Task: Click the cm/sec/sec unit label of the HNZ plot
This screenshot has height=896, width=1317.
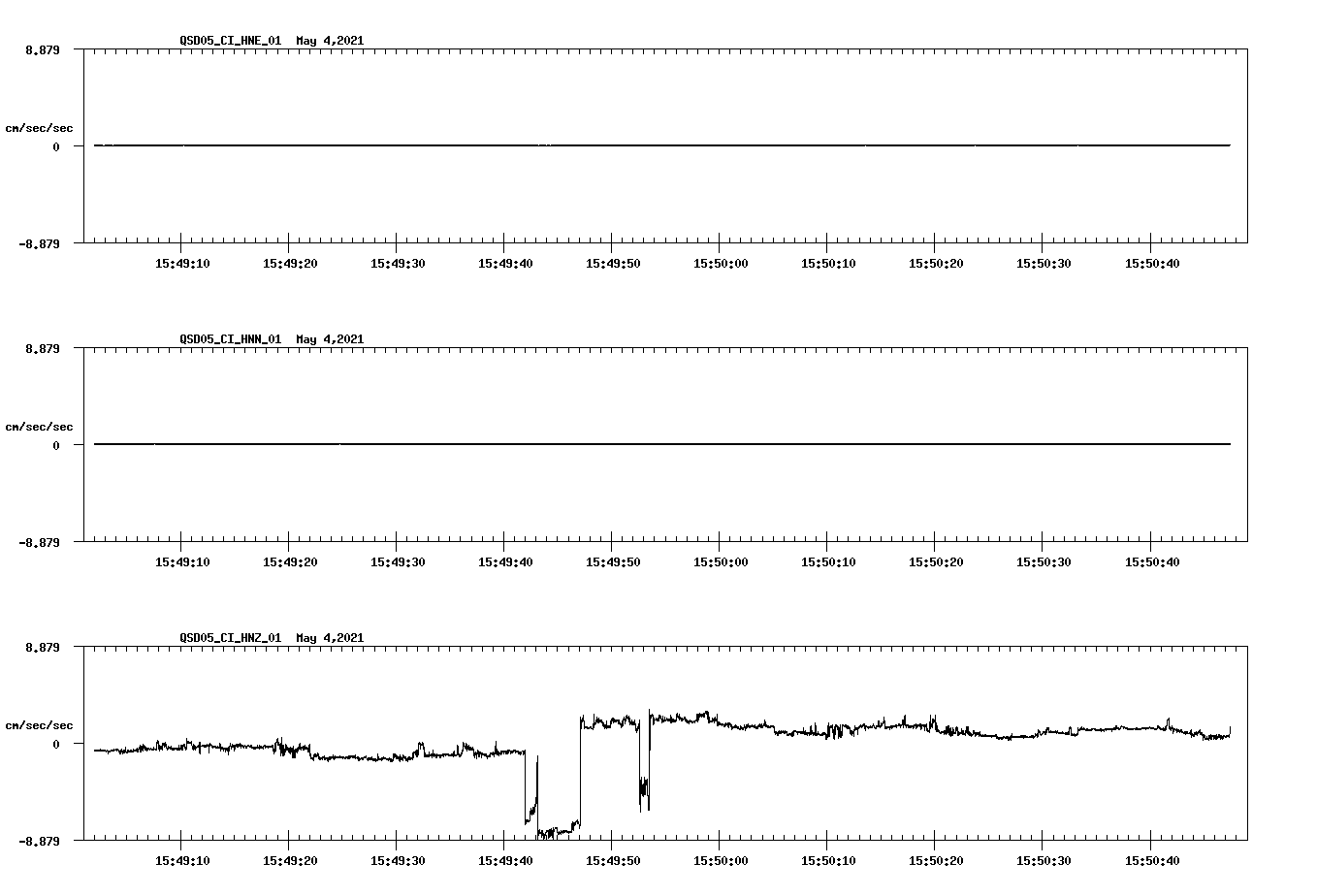Action: click(x=40, y=723)
